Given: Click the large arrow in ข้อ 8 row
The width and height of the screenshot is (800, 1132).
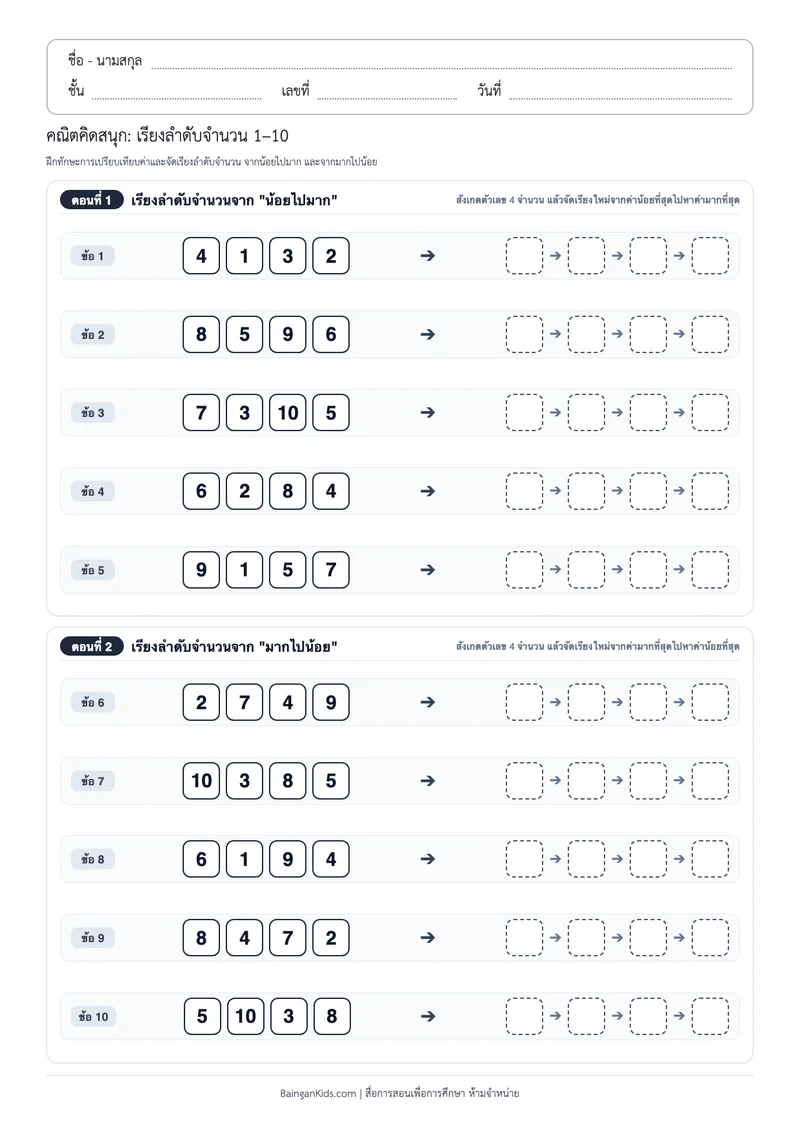Looking at the screenshot, I should click(x=427, y=859).
